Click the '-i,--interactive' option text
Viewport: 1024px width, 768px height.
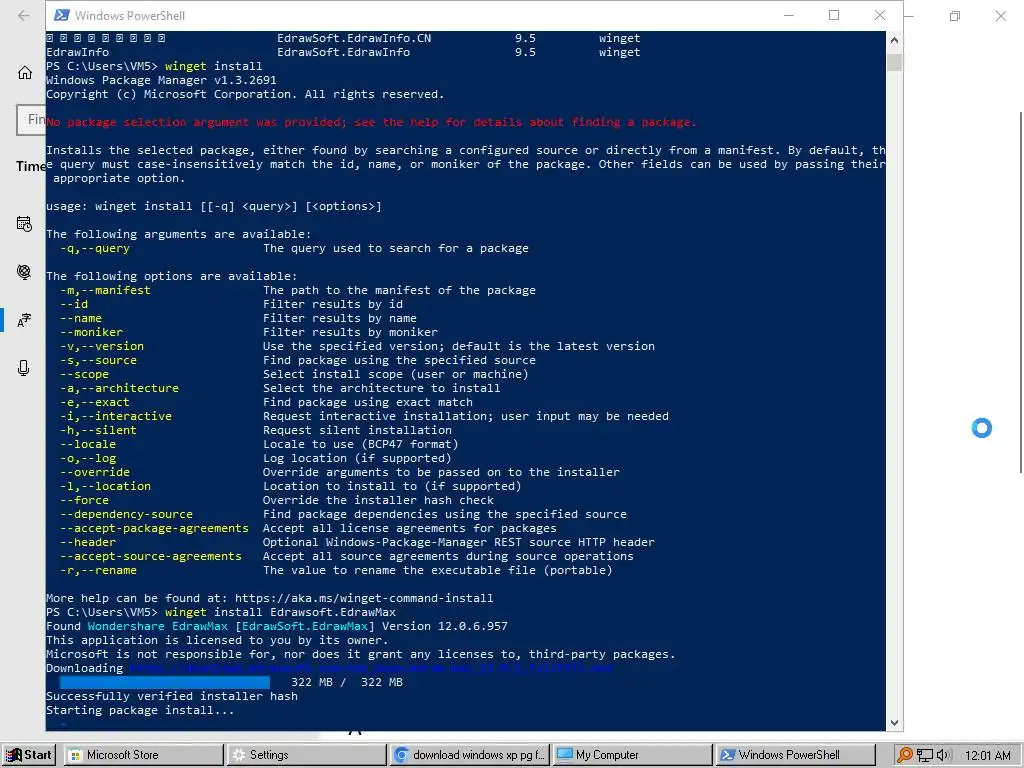tap(116, 416)
